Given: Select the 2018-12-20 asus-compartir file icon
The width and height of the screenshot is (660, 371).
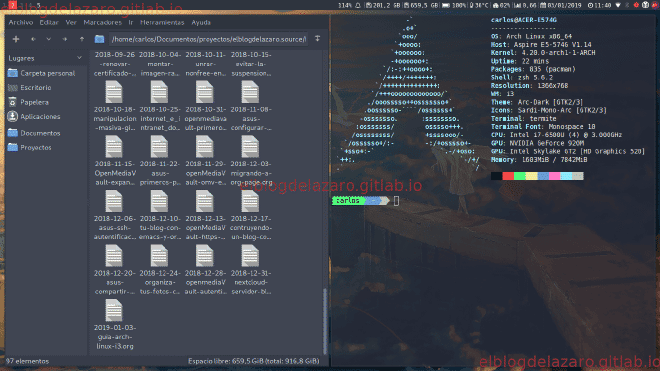Looking at the screenshot, I should pos(114,256).
